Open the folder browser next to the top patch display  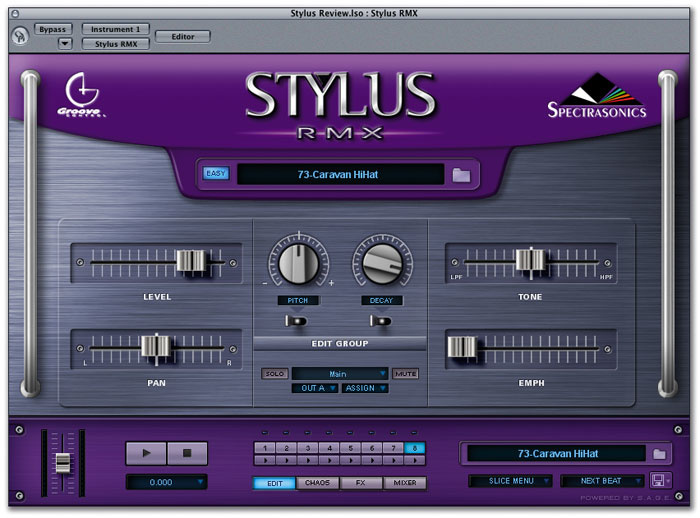coord(461,175)
